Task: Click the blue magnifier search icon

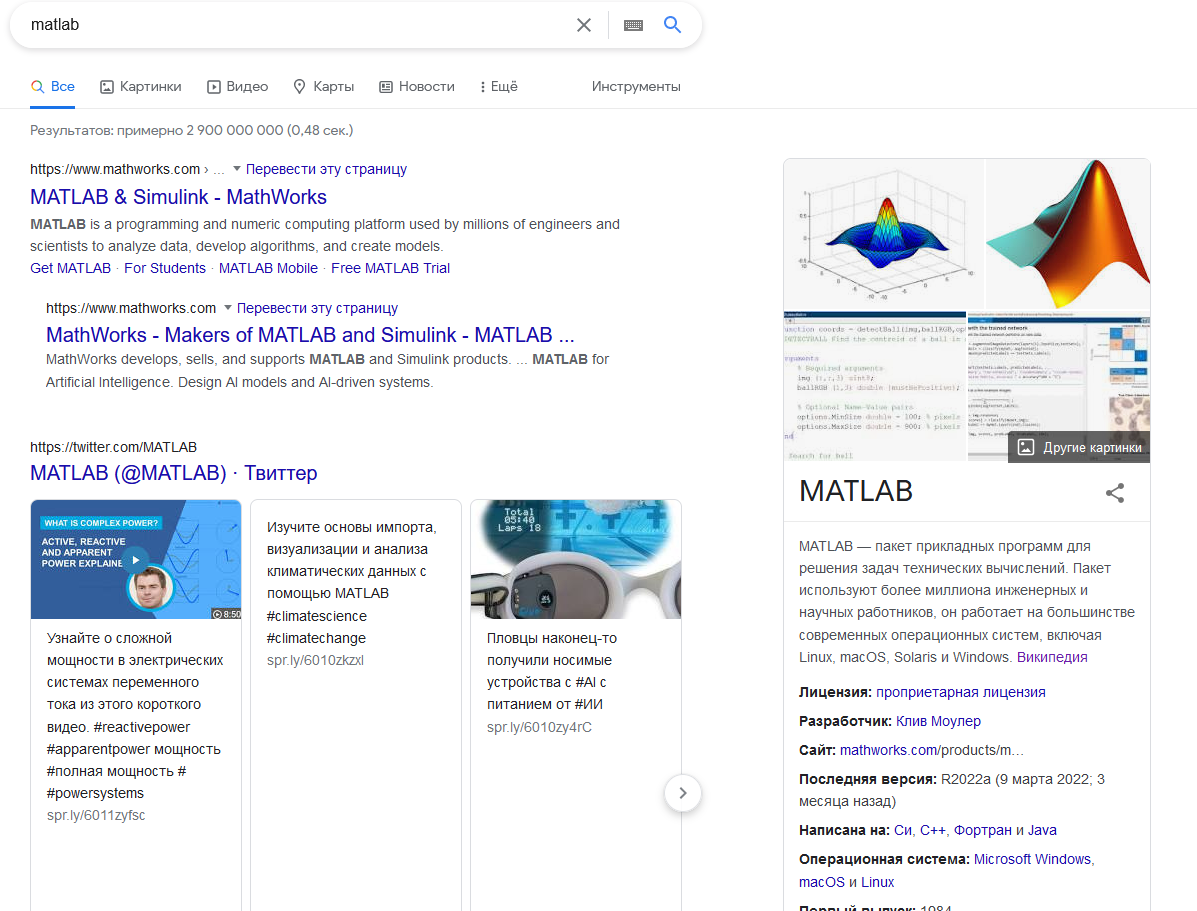Action: [x=673, y=24]
